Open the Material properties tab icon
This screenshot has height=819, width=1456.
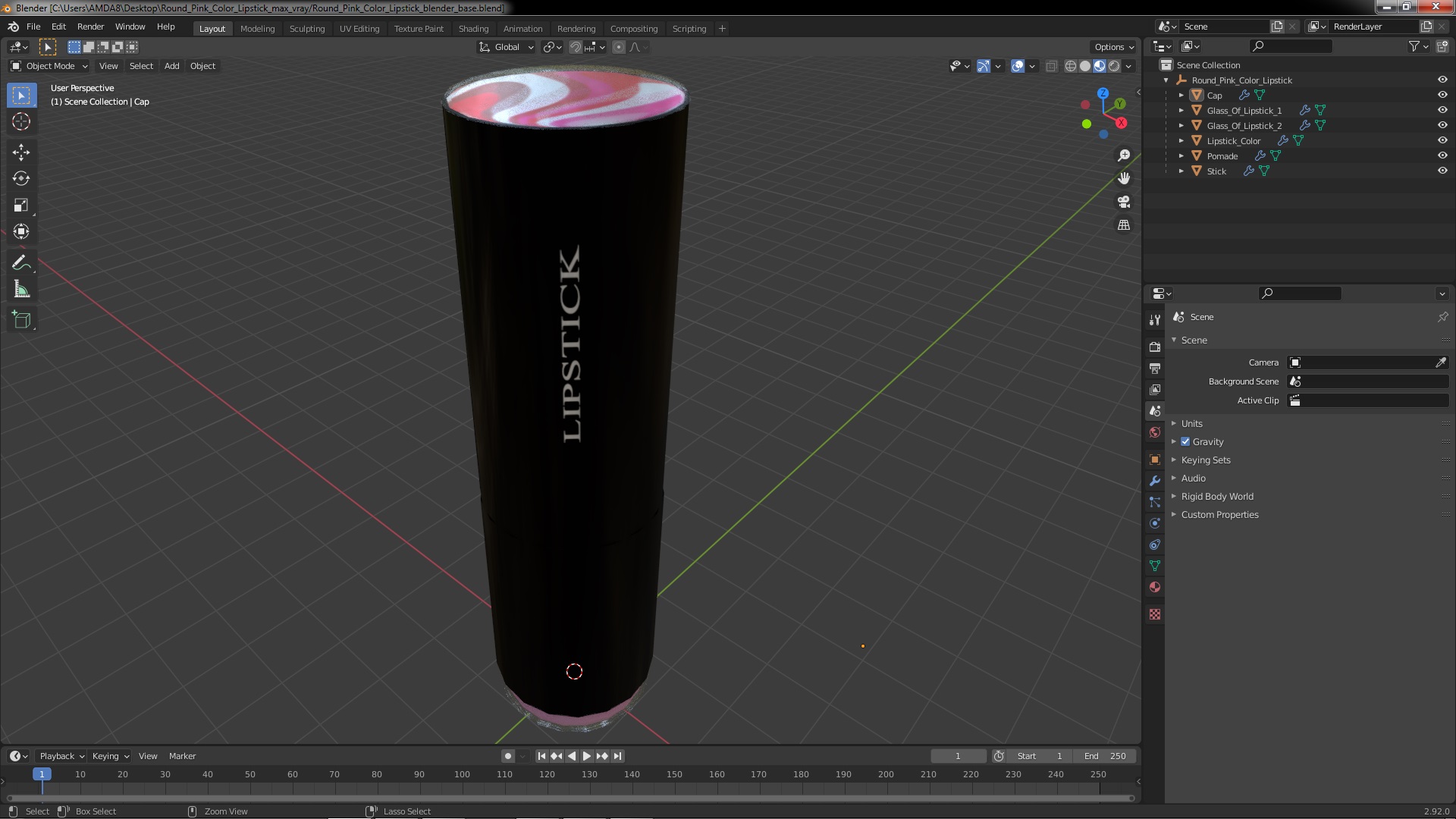click(x=1155, y=588)
